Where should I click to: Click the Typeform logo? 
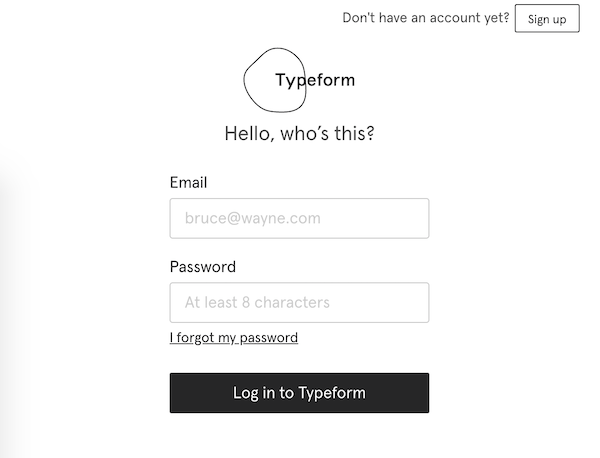click(x=299, y=80)
